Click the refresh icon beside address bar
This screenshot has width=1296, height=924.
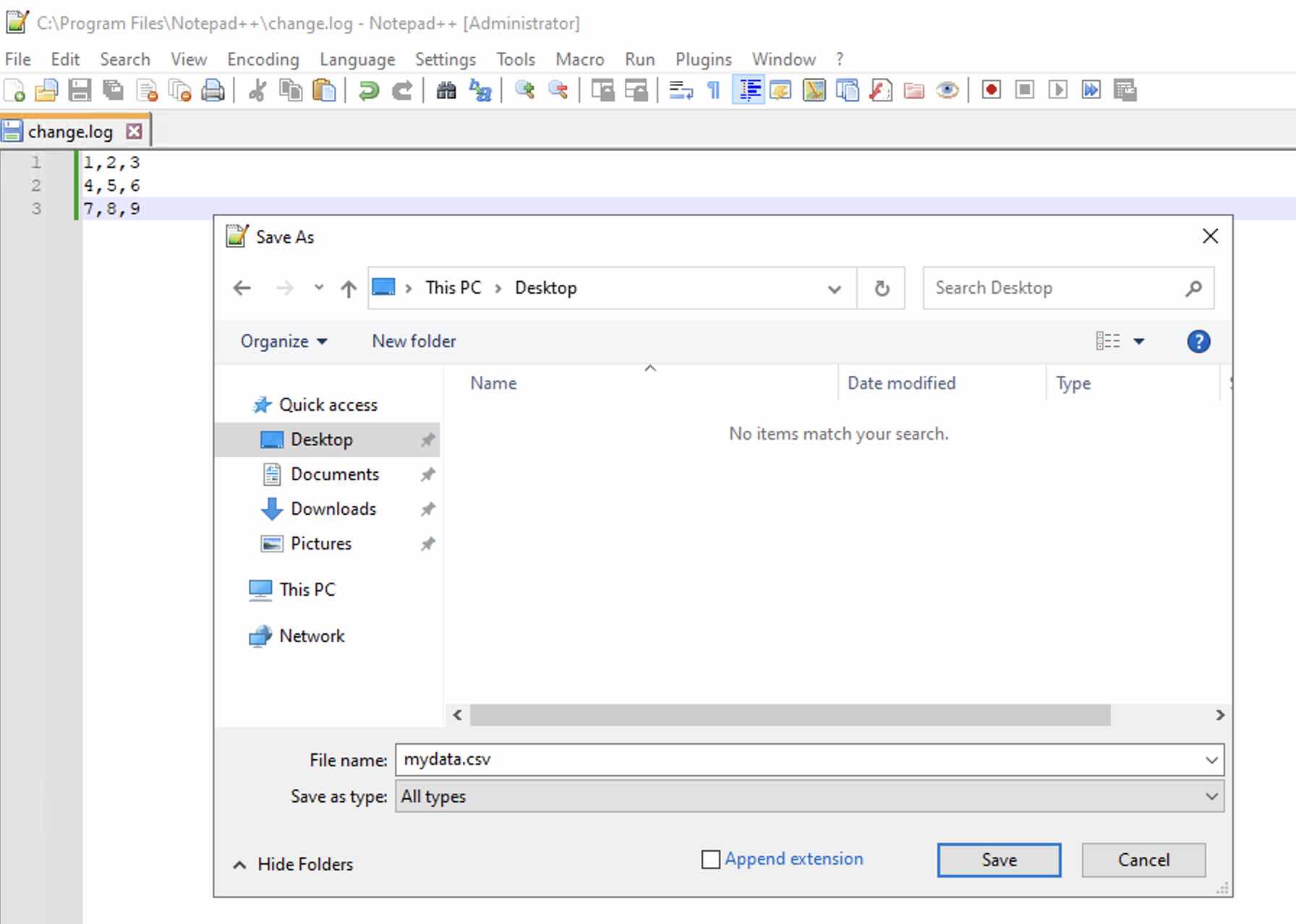tap(881, 288)
